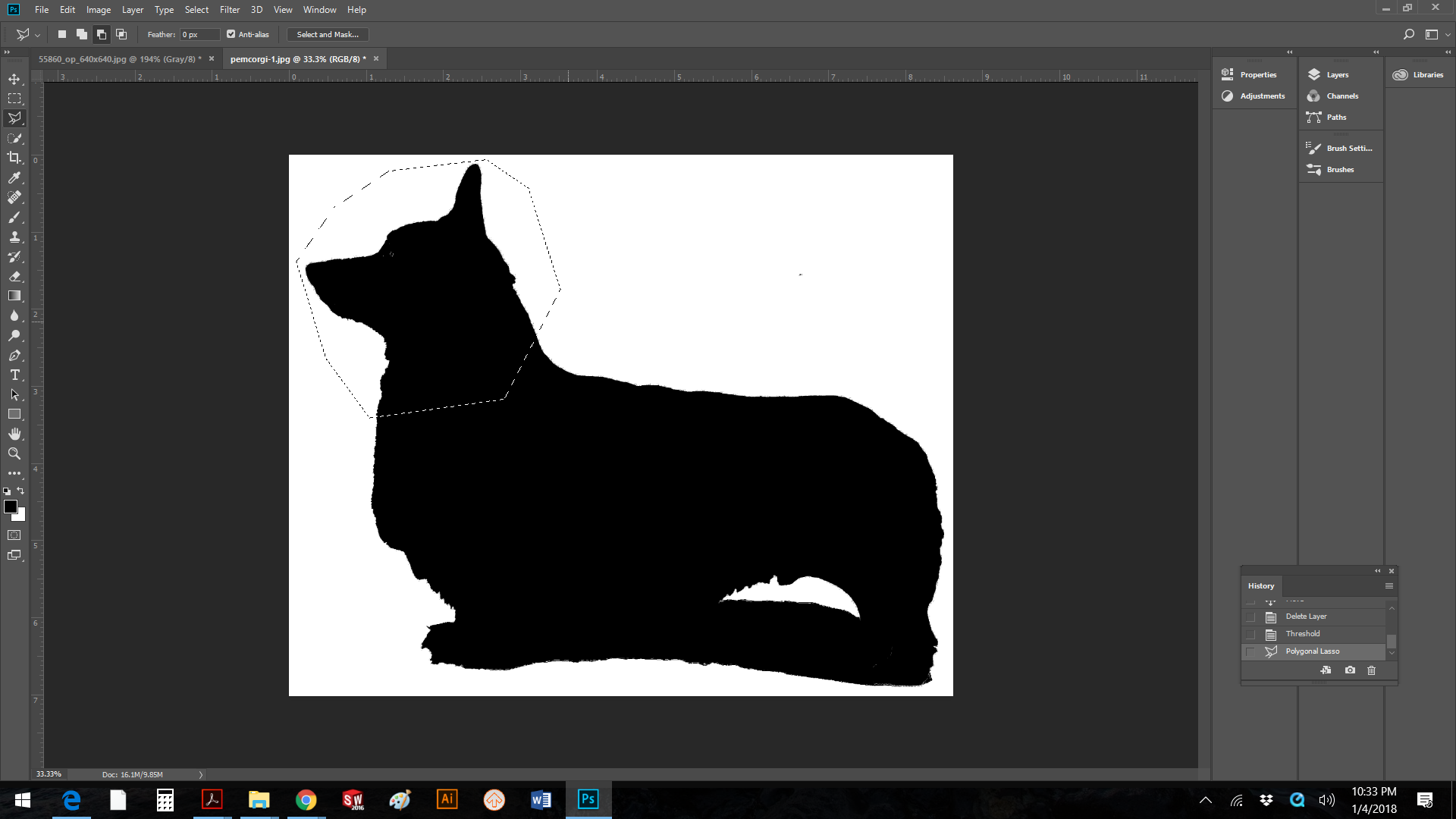
Task: Select the Move tool
Action: 14,79
